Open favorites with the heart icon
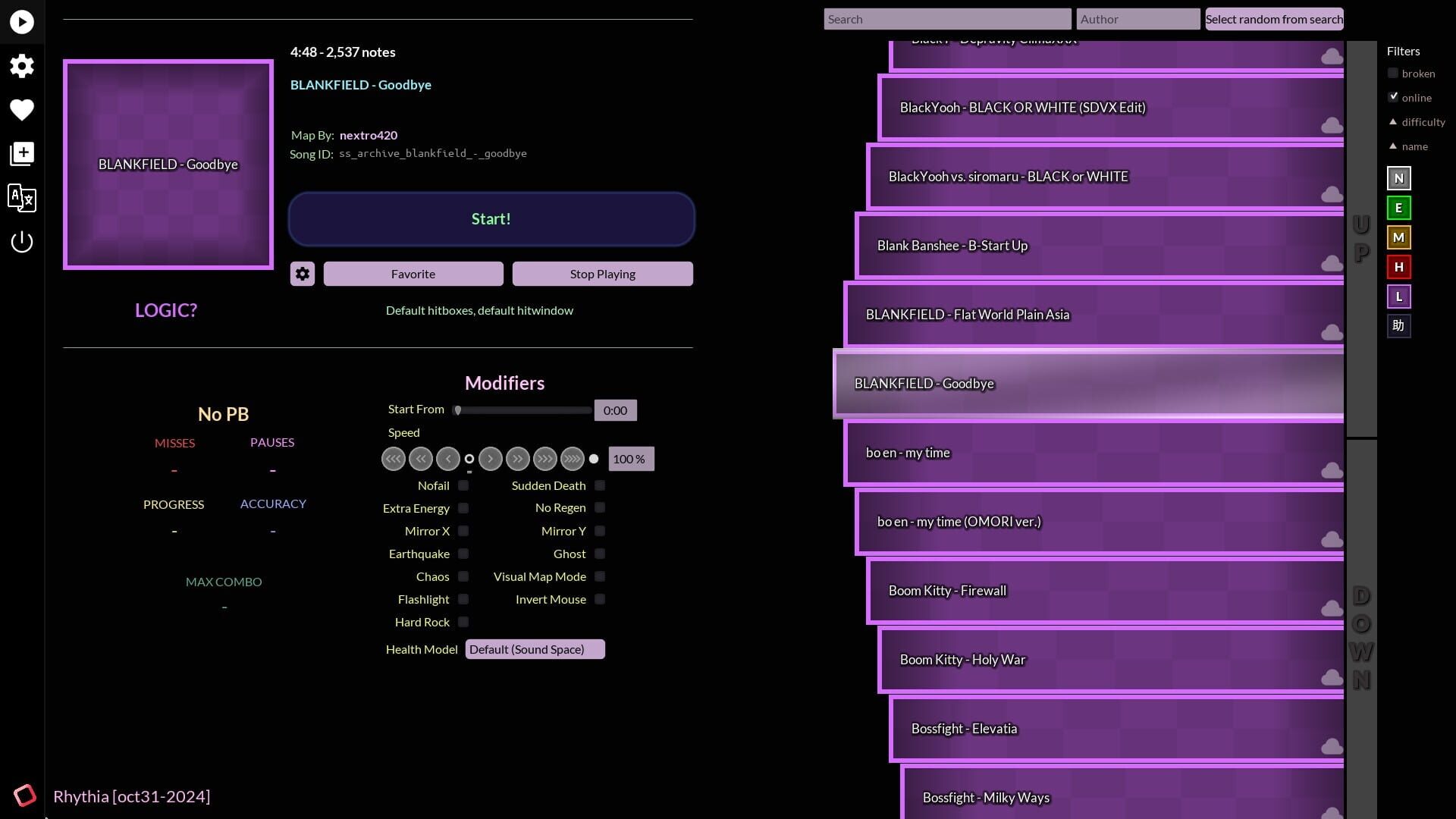Image resolution: width=1456 pixels, height=819 pixels. coord(22,110)
